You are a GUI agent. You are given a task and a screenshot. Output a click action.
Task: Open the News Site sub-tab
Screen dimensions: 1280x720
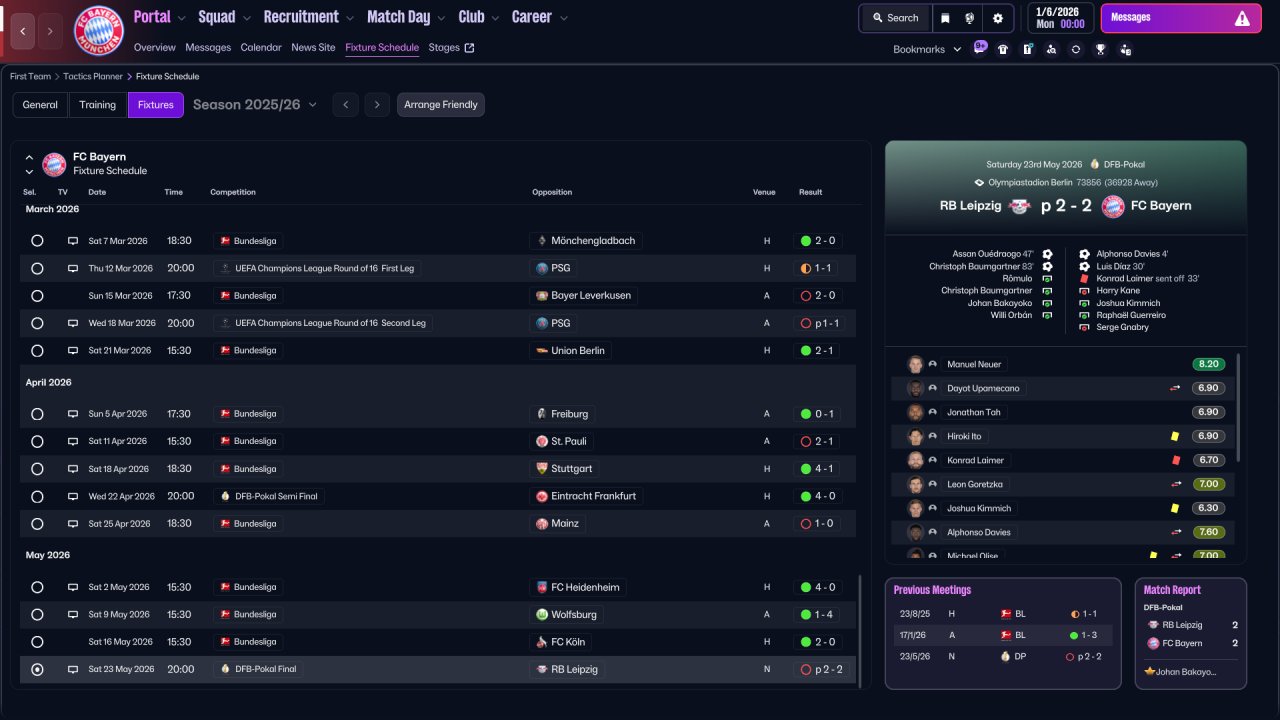click(313, 47)
